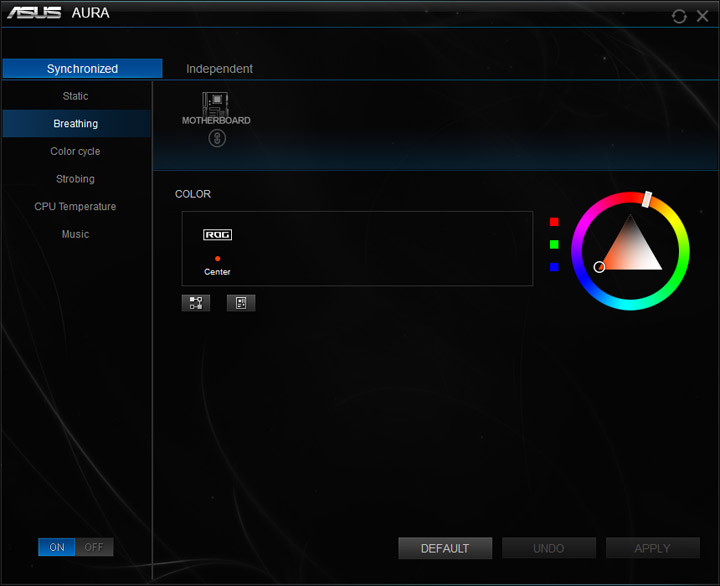Select the Static lighting effect

click(x=76, y=96)
